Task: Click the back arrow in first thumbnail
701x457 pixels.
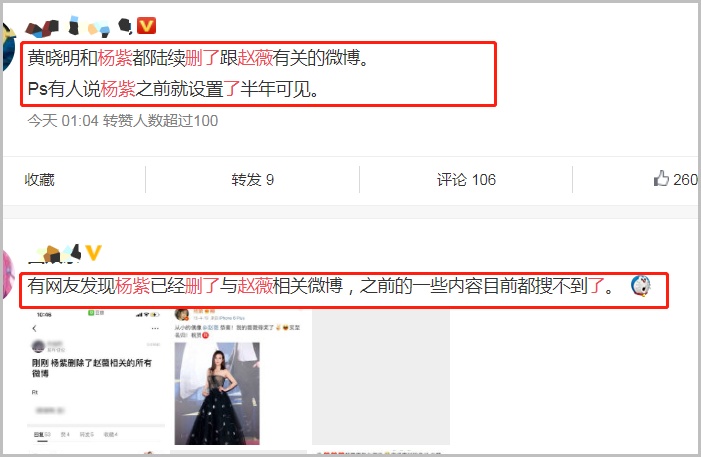Action: pos(35,329)
